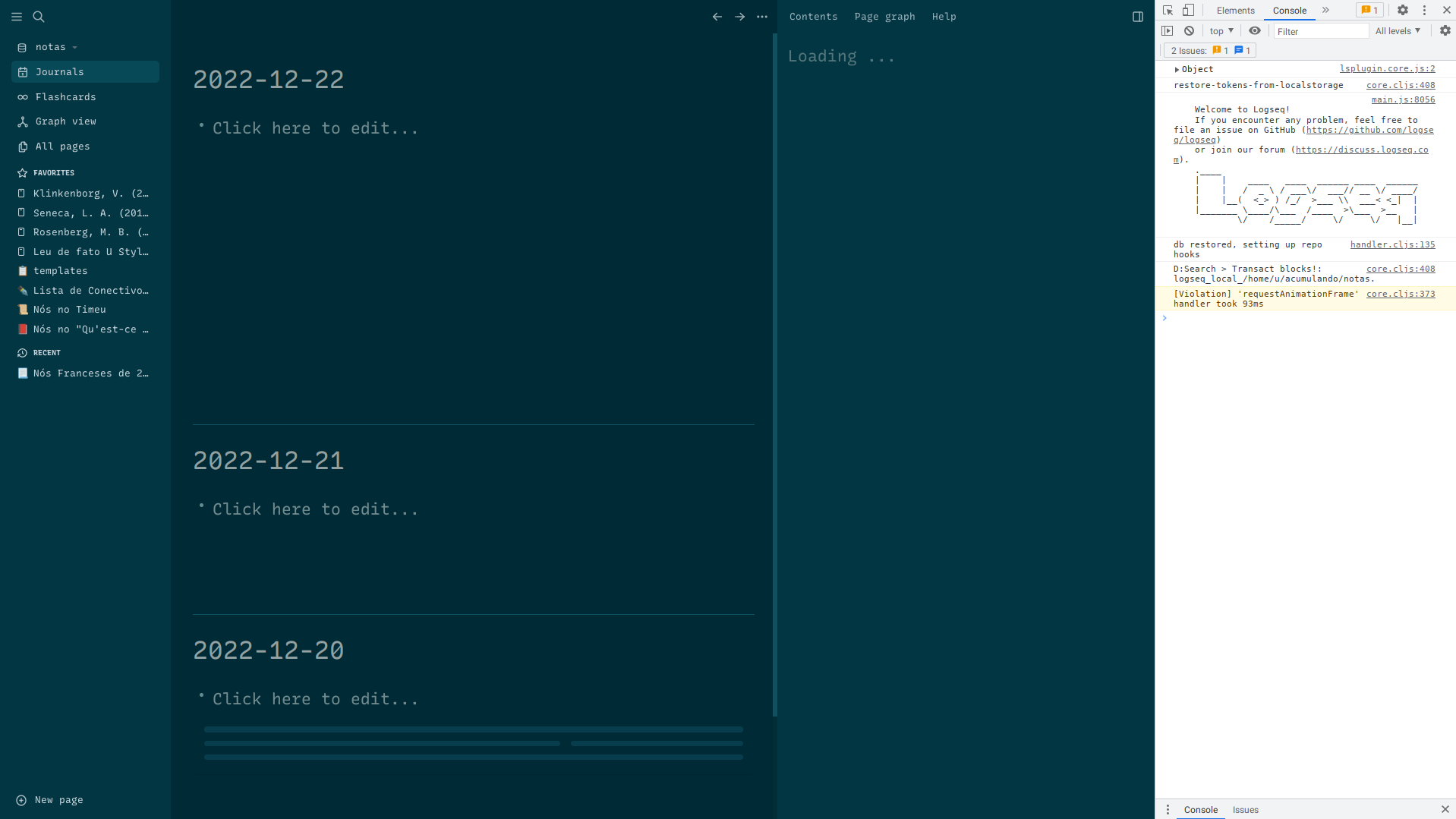Open Graph view from the sidebar

[65, 121]
